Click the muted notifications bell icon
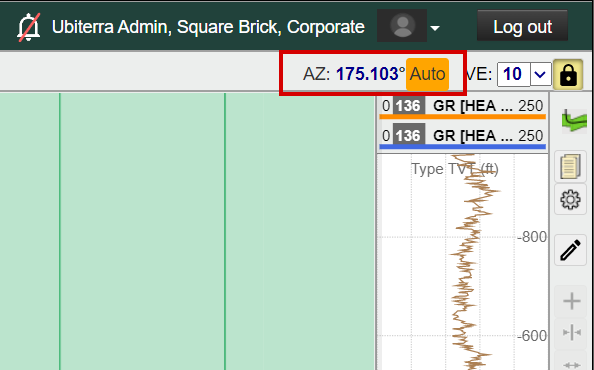594x370 pixels. [x=28, y=28]
